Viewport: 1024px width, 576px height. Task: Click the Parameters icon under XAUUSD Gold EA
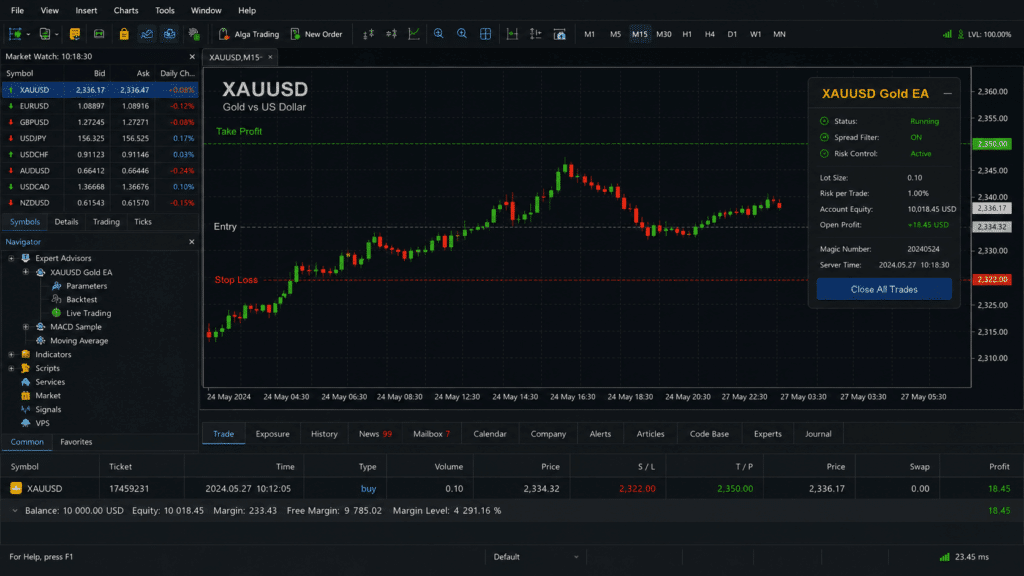point(57,286)
